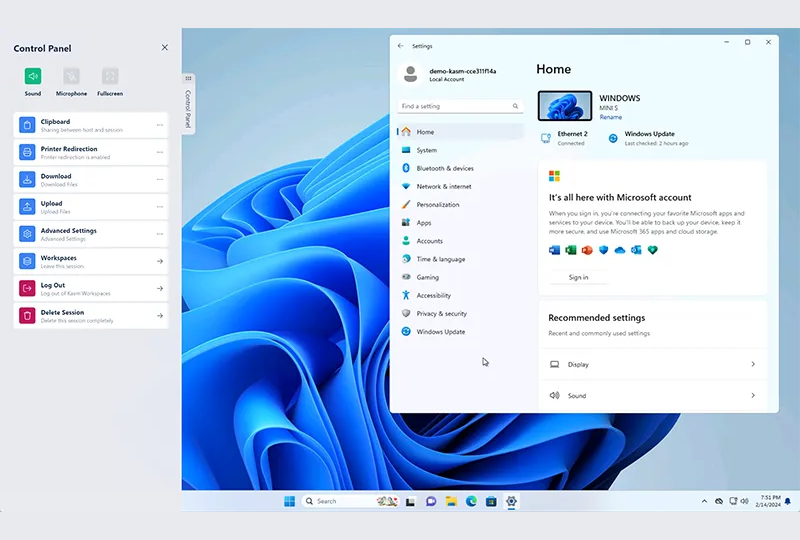Open Gaming settings
This screenshot has height=540, width=800.
460,277
